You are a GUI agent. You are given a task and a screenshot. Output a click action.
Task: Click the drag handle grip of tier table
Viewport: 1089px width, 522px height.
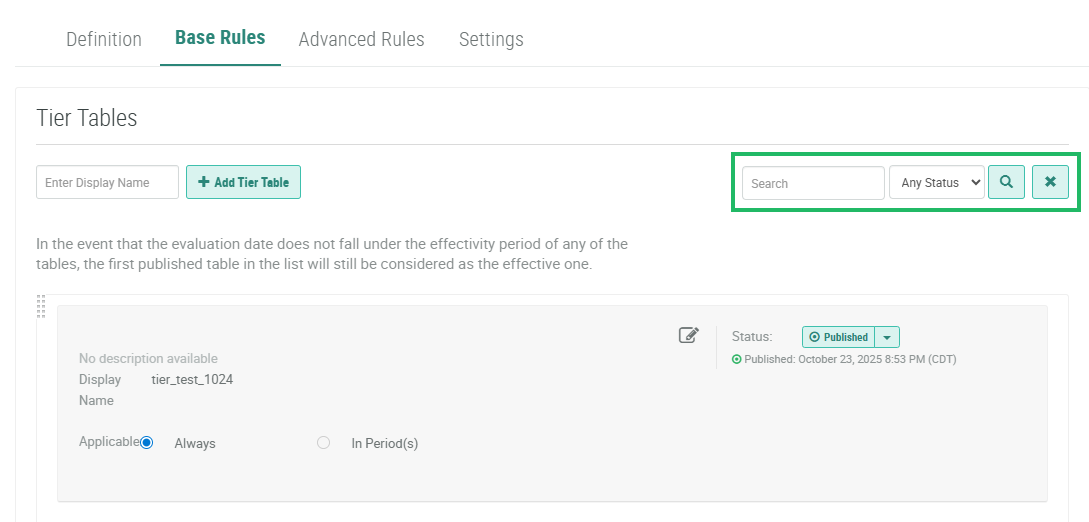tap(41, 306)
